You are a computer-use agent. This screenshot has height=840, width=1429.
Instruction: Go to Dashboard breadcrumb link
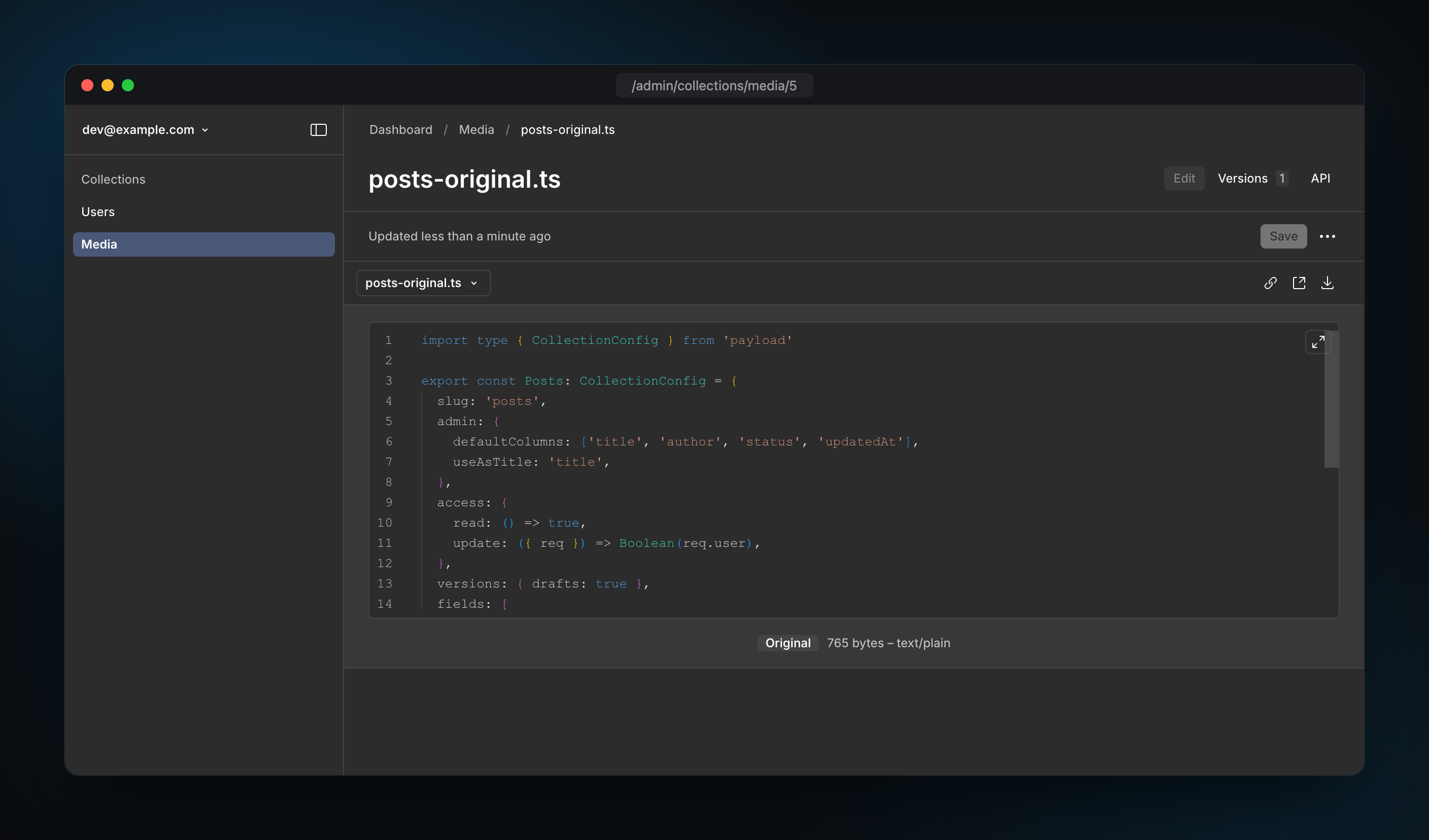pos(400,130)
